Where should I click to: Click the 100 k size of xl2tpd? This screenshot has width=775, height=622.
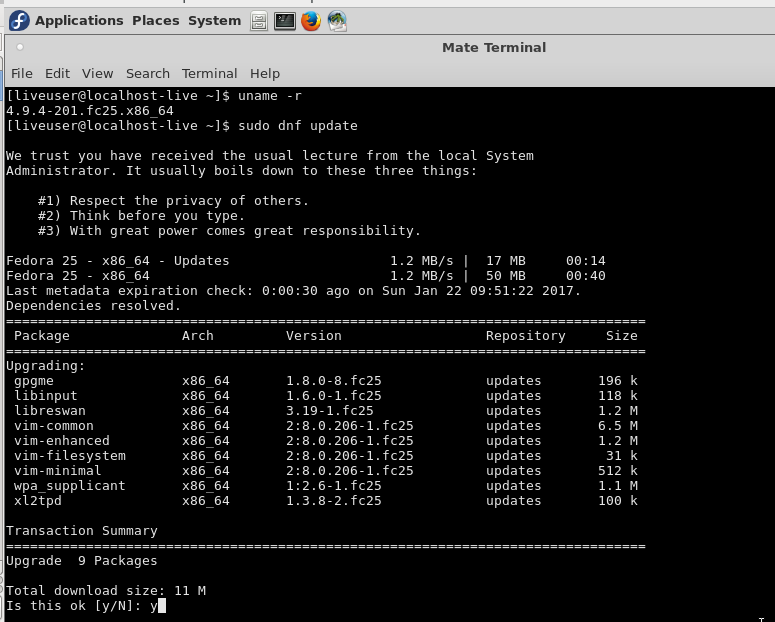pyautogui.click(x=618, y=500)
